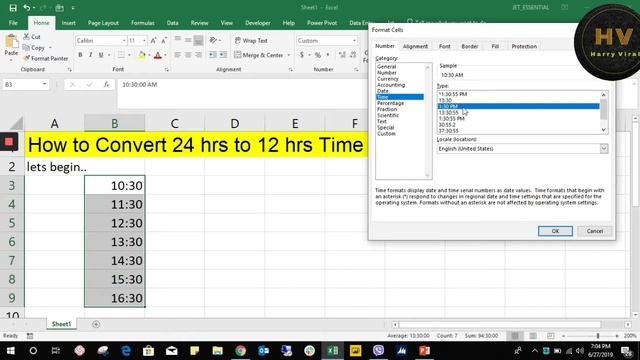Image resolution: width=640 pixels, height=360 pixels.
Task: Open PowerPoint from the taskbar
Action: pyautogui.click(x=424, y=351)
